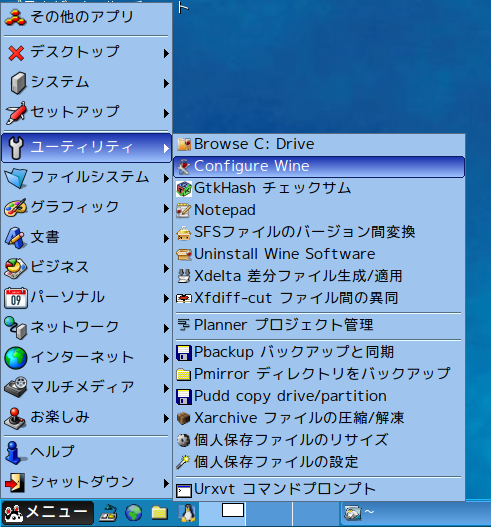Click the ネットワーク icon
This screenshot has height=527, width=491.
(15, 327)
